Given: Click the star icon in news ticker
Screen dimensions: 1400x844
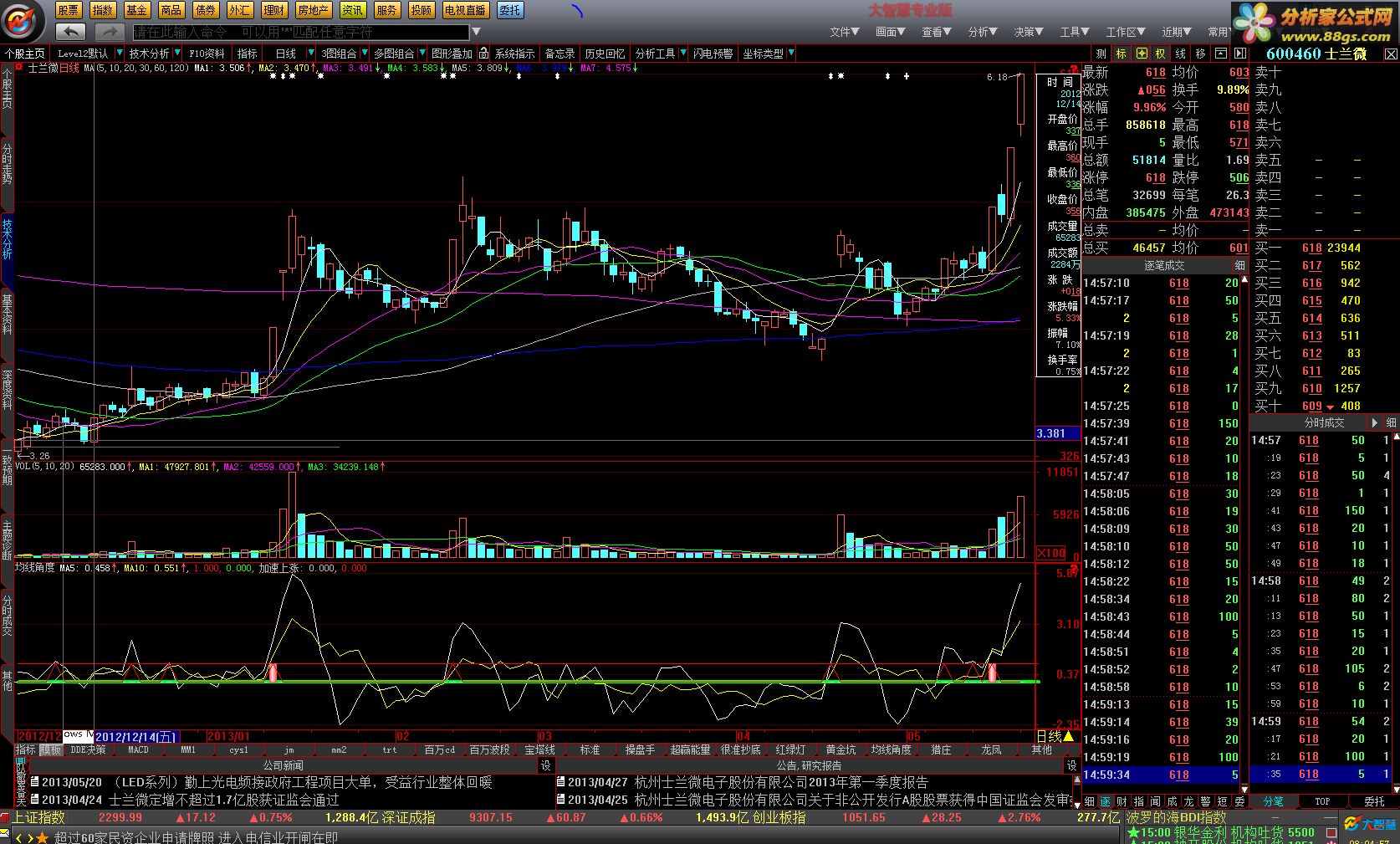Looking at the screenshot, I should [42, 837].
